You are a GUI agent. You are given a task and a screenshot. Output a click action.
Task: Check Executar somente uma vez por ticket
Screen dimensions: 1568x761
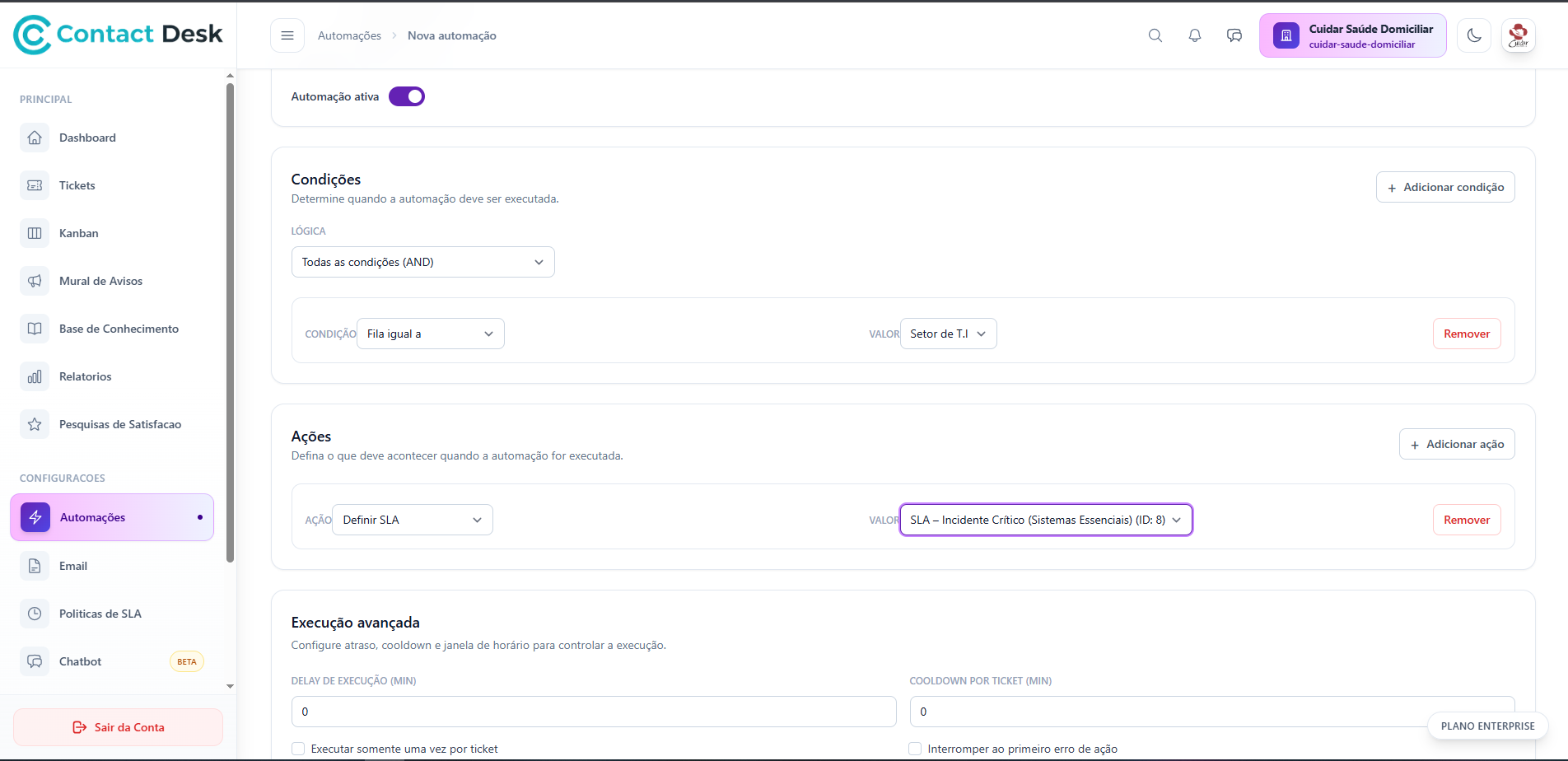point(298,749)
